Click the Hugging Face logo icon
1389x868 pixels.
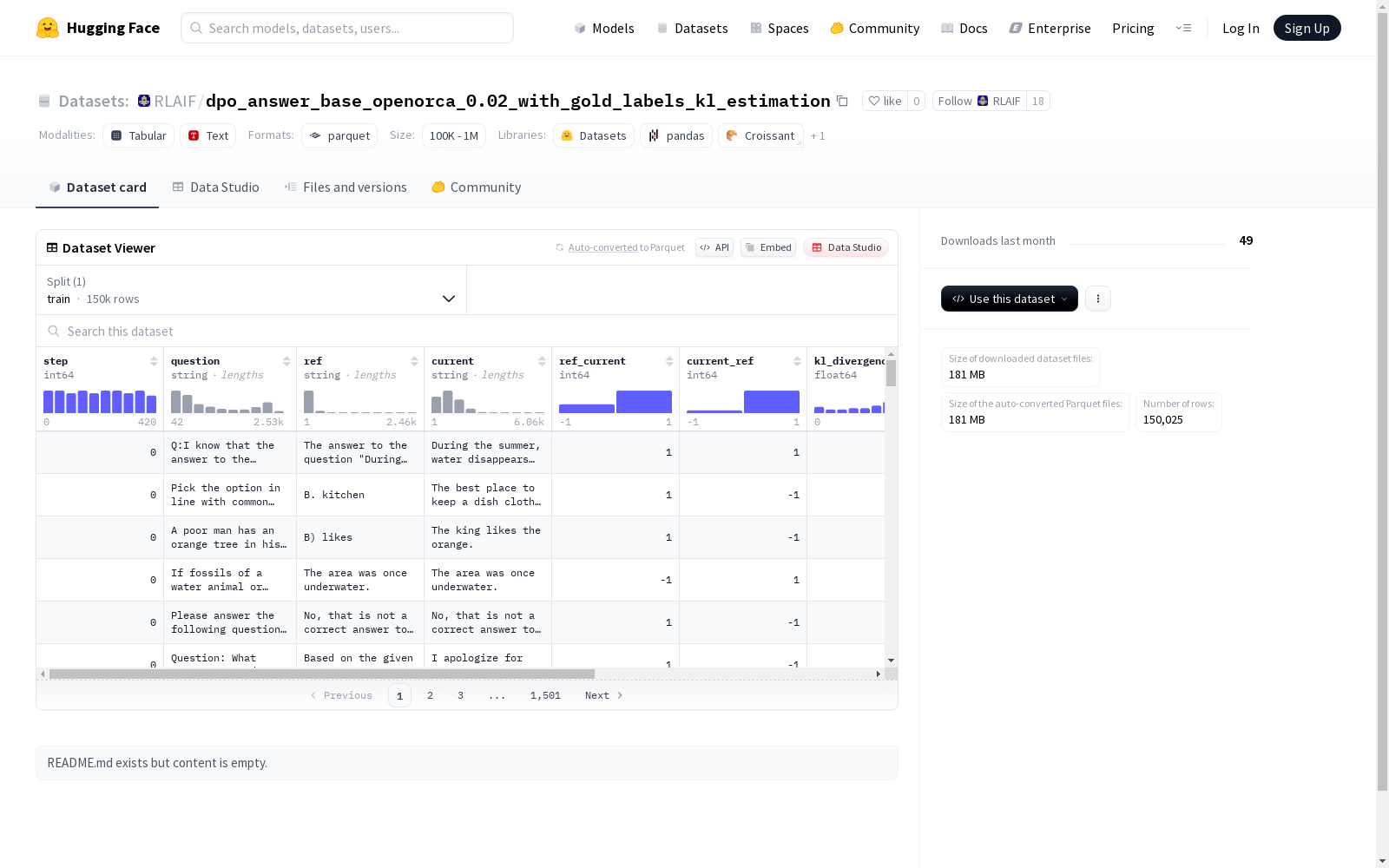[48, 28]
